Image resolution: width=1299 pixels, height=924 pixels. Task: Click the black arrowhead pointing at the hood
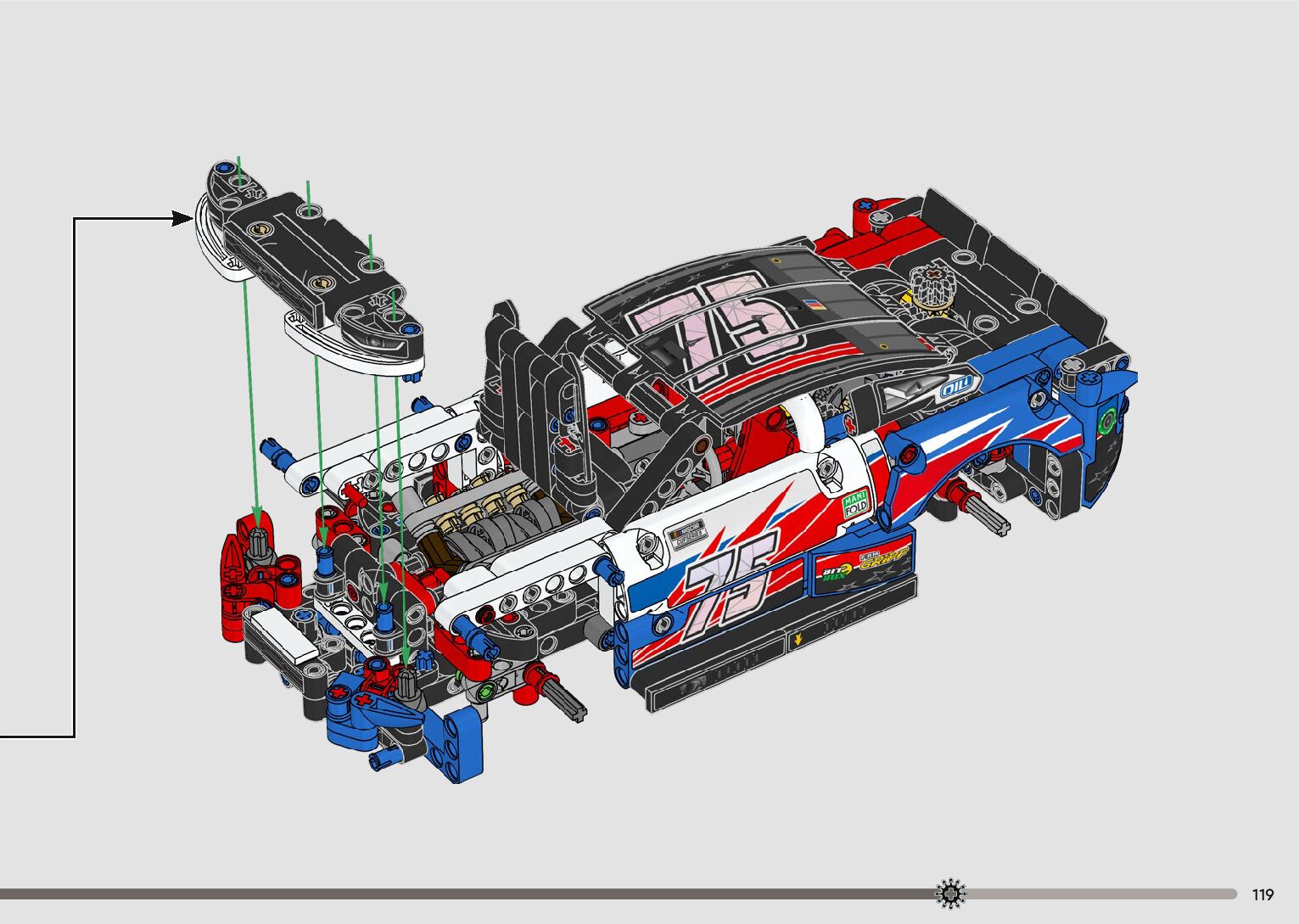182,219
